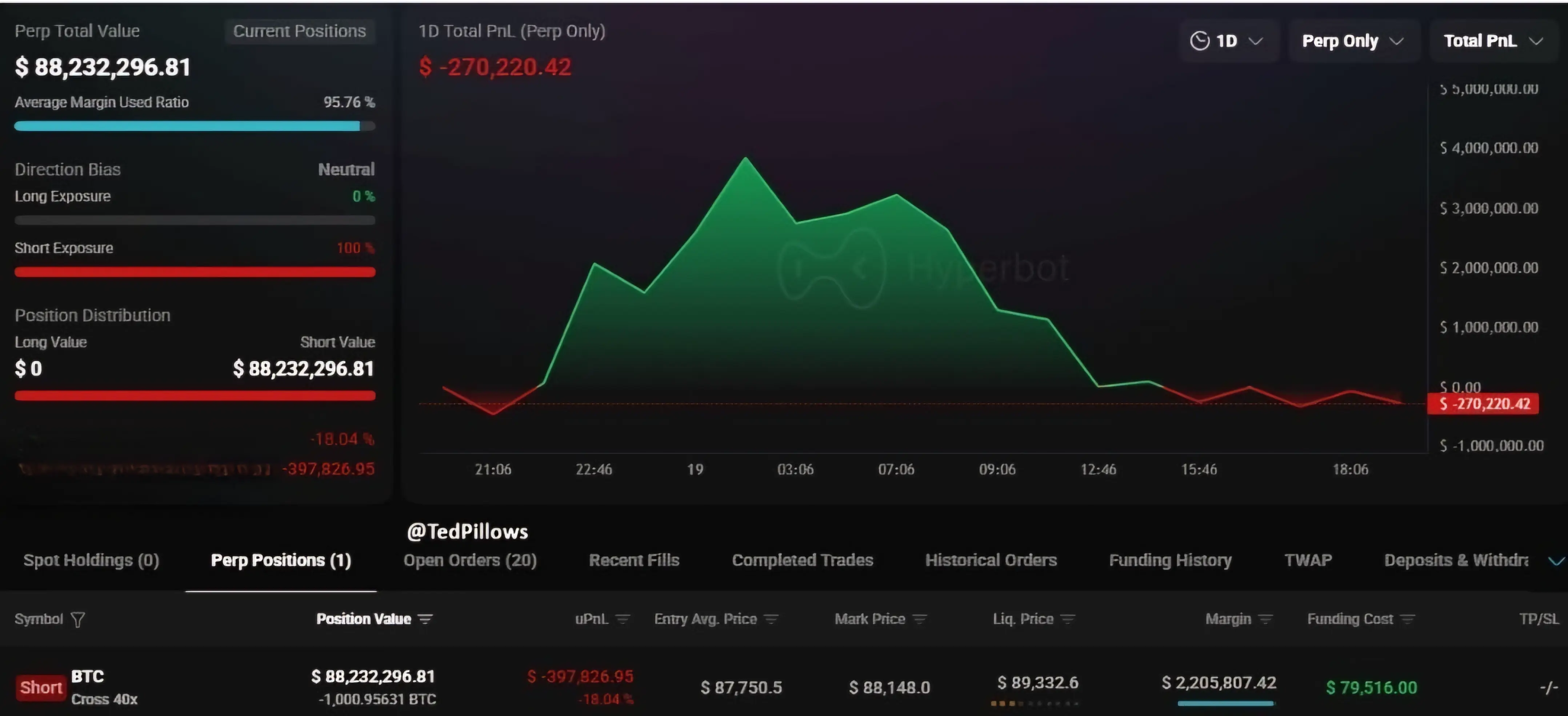This screenshot has height=716, width=1568.
Task: Open the Funding History tab
Action: point(1170,560)
